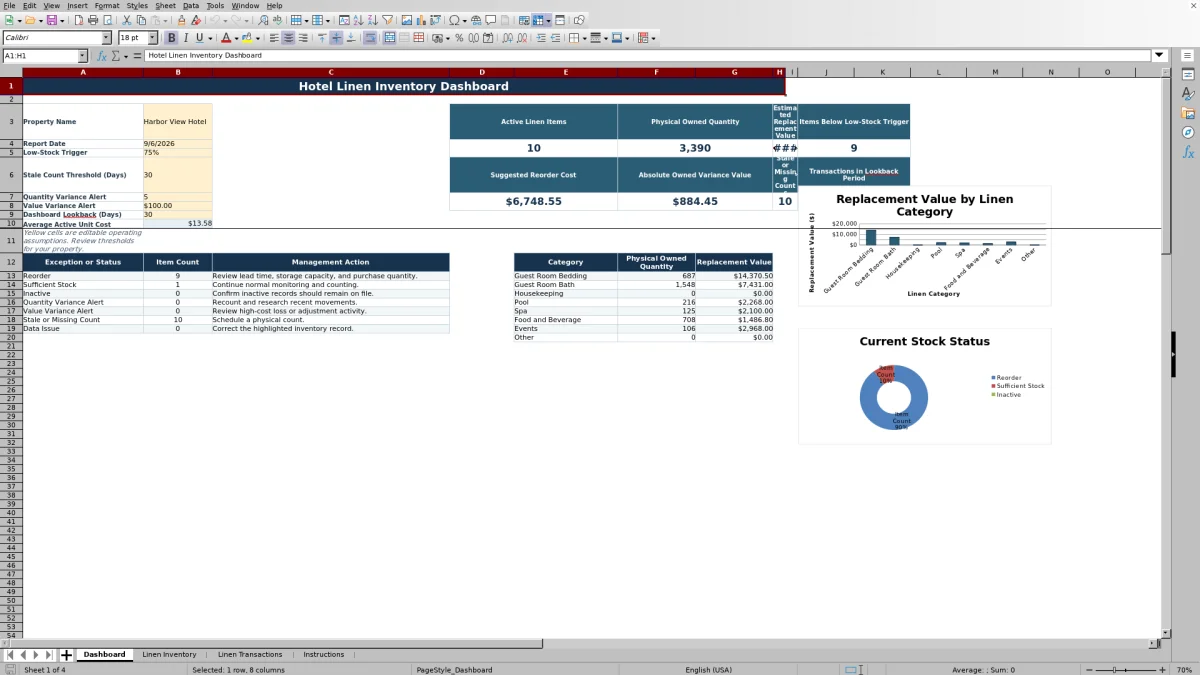The width and height of the screenshot is (1200, 675).
Task: Open the Tools menu
Action: point(215,5)
